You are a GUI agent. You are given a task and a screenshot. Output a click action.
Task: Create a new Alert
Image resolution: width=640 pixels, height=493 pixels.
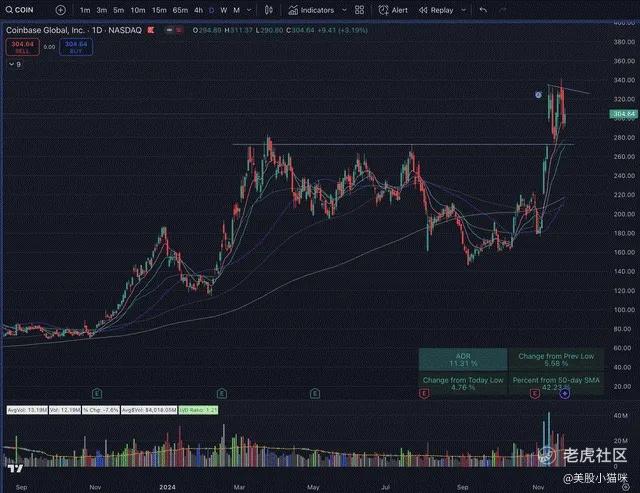coord(393,10)
